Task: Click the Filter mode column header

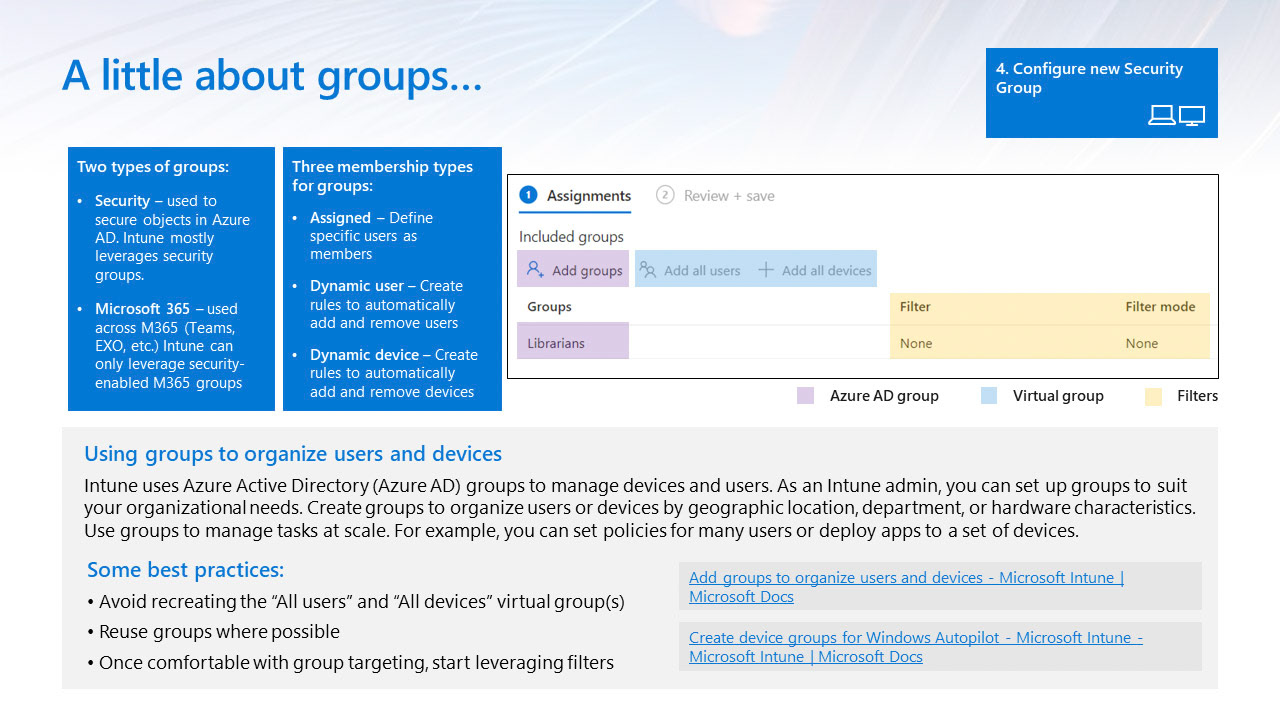Action: 1160,307
